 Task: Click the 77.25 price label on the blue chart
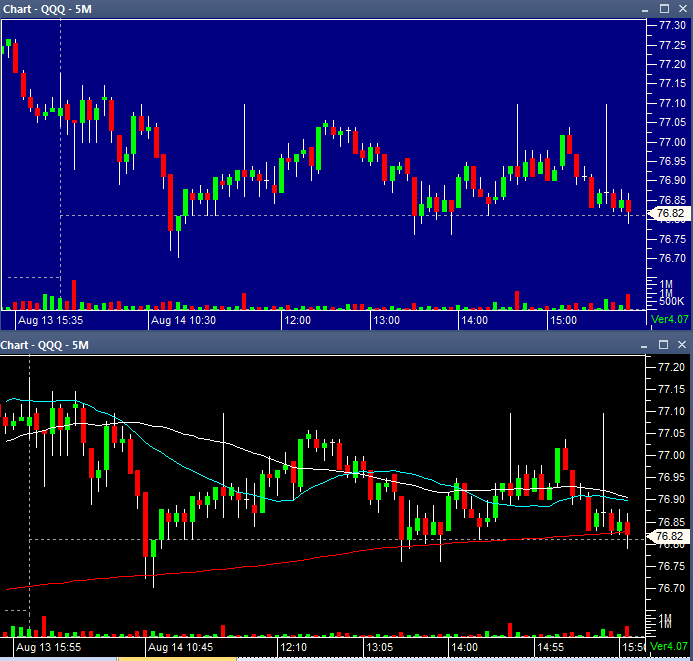[x=672, y=45]
